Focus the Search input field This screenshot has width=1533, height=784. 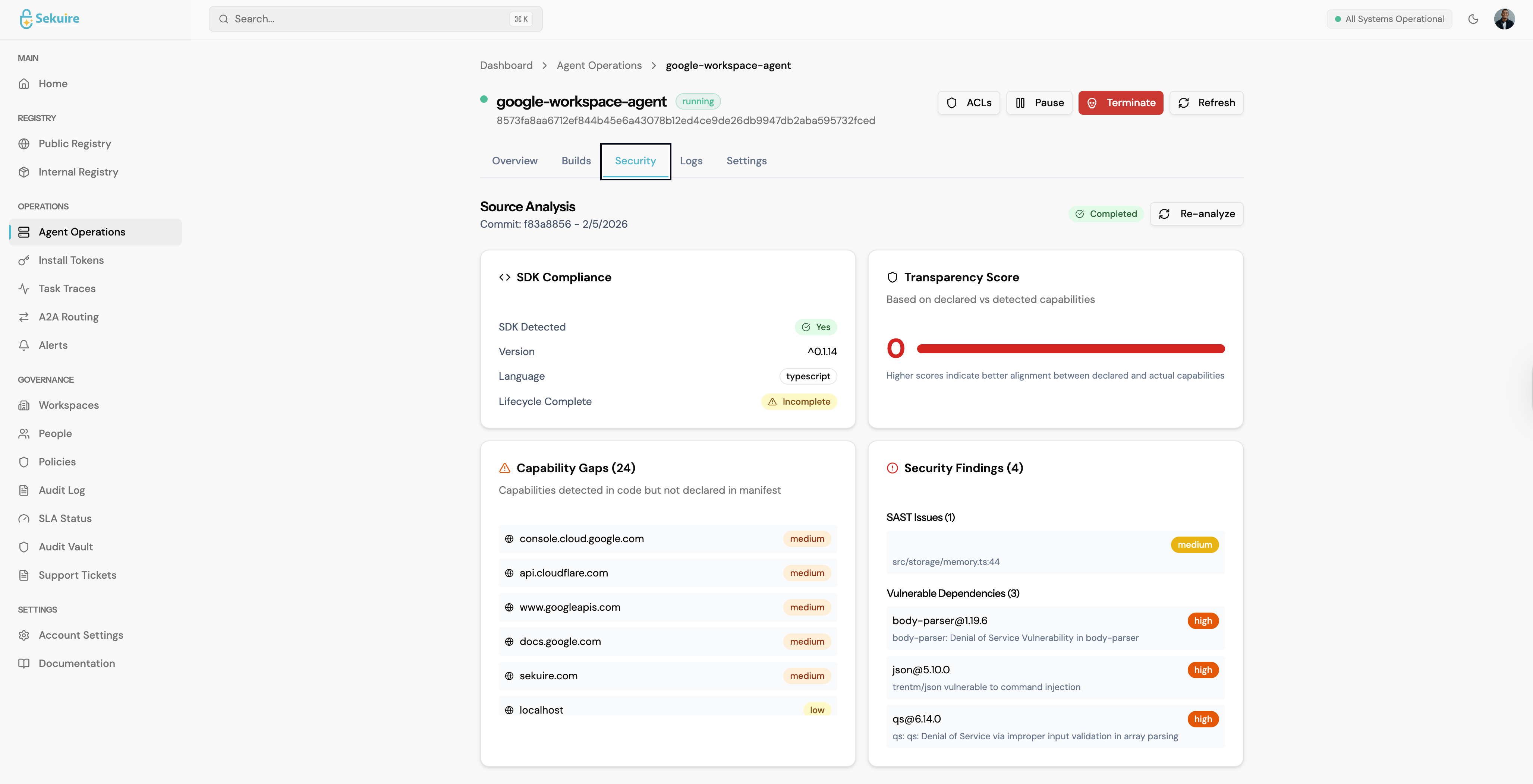tap(375, 19)
